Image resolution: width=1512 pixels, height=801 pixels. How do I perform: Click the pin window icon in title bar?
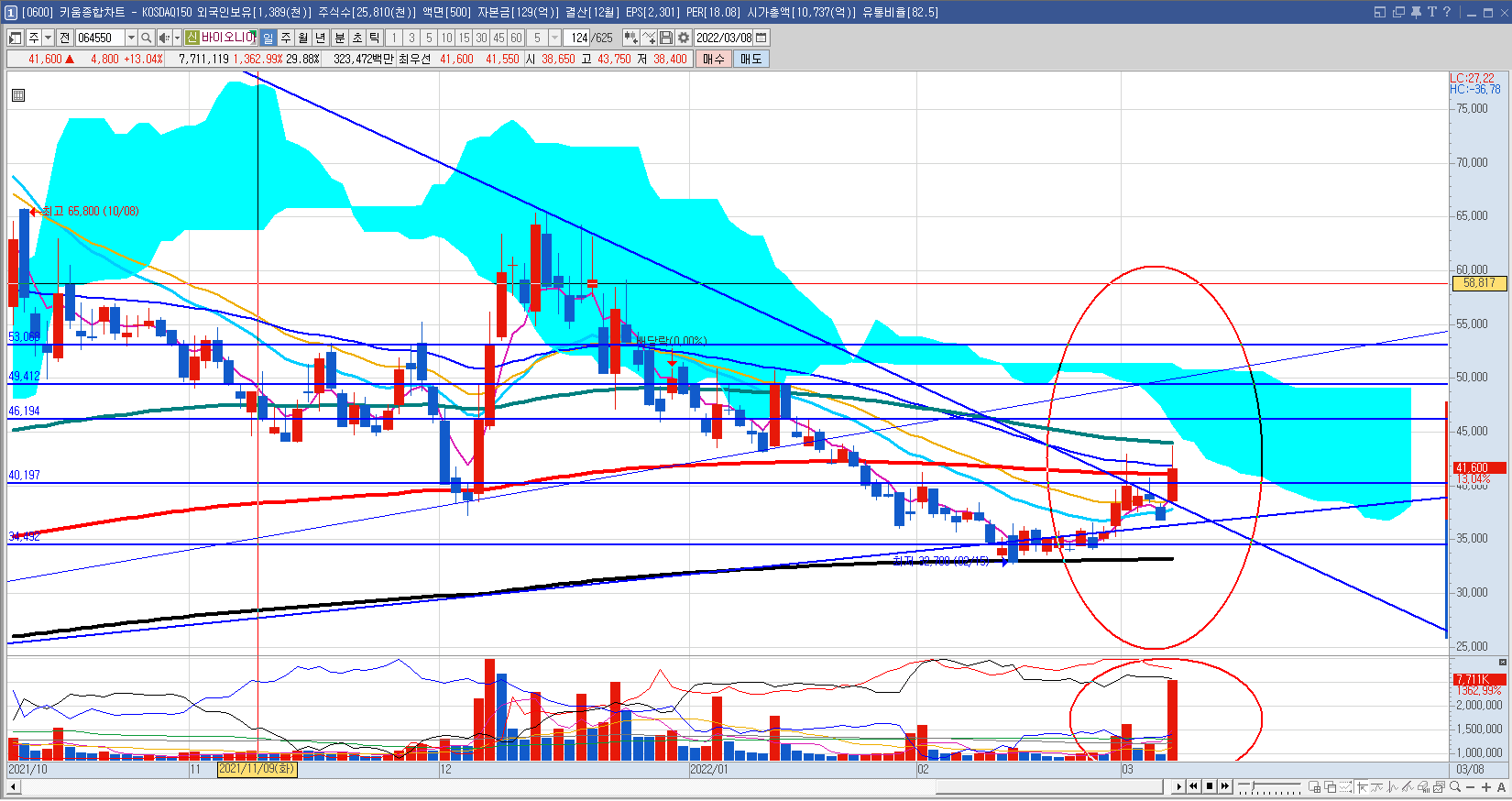click(x=1416, y=12)
